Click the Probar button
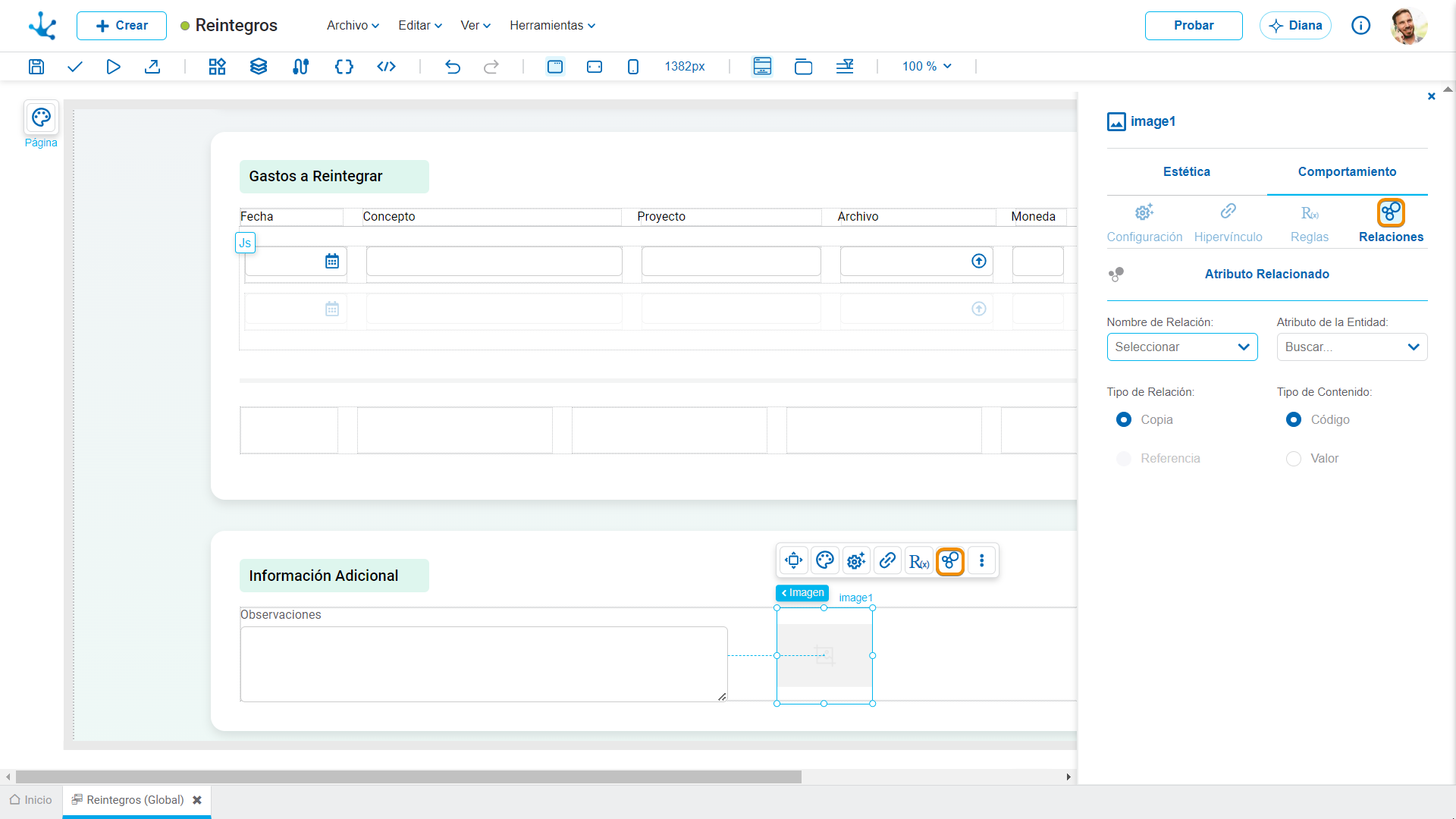Screen dimensions: 1456x819 [1194, 26]
